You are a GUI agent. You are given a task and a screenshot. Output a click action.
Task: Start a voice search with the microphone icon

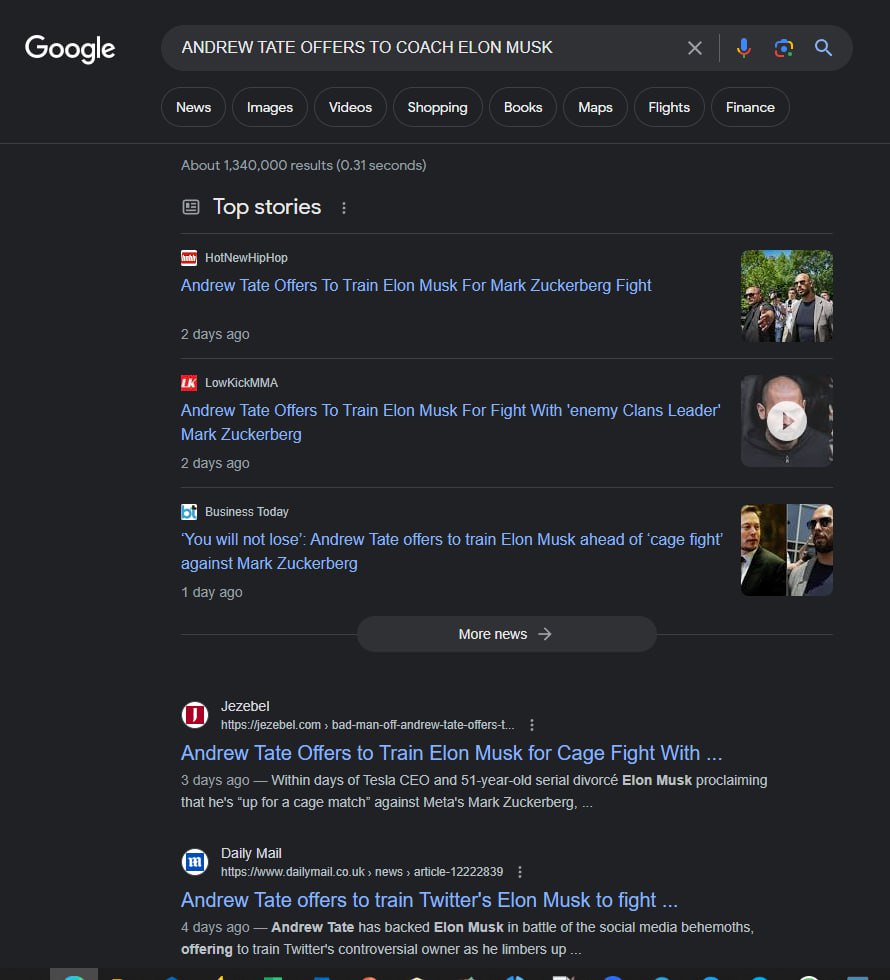(743, 48)
